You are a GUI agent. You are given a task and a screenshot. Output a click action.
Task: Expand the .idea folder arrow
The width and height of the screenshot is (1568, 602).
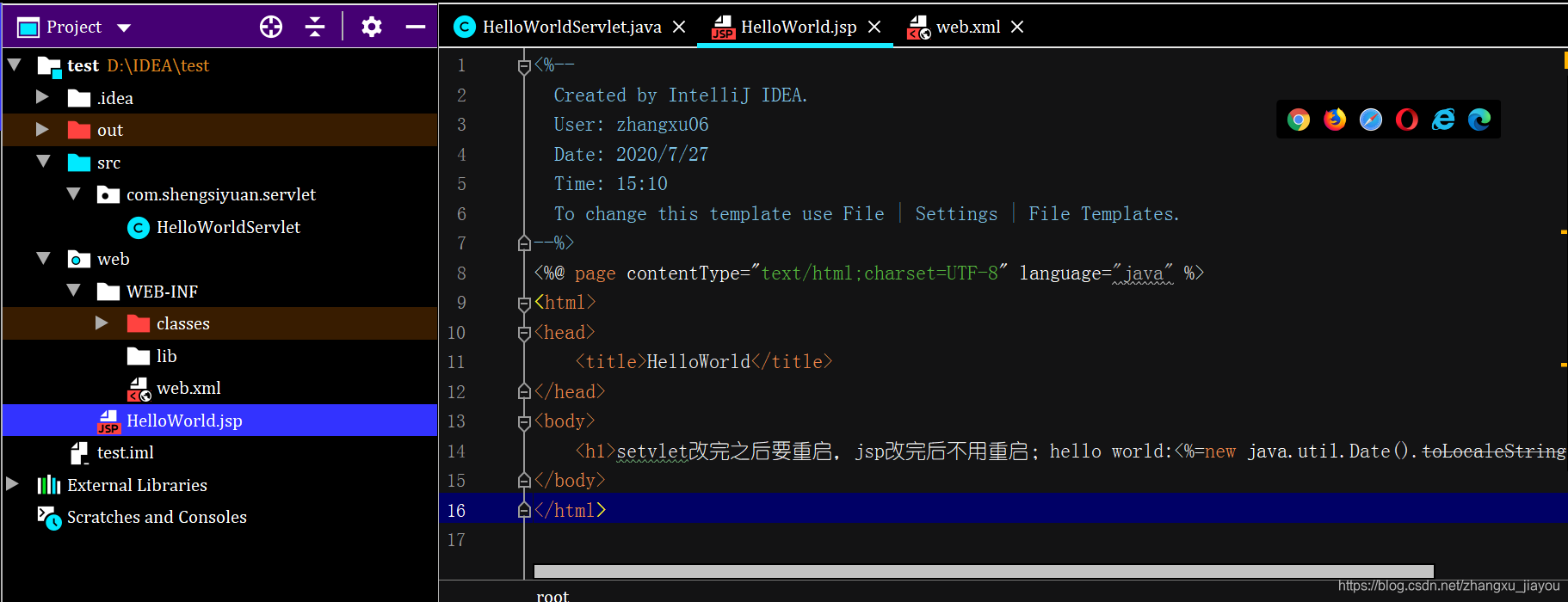click(x=42, y=97)
